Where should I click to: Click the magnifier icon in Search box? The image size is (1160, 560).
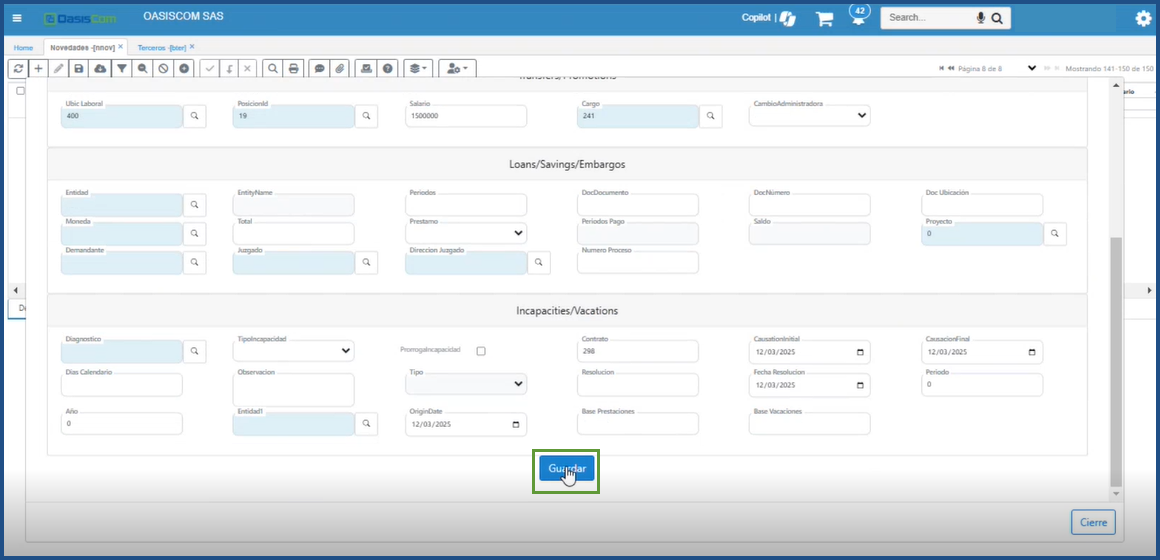[997, 18]
